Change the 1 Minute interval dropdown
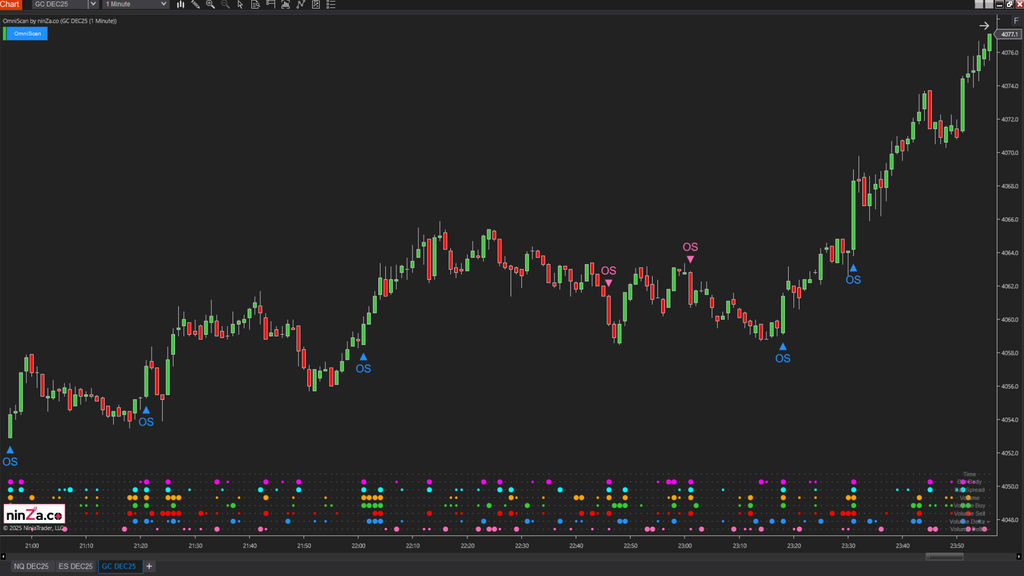 tap(135, 4)
